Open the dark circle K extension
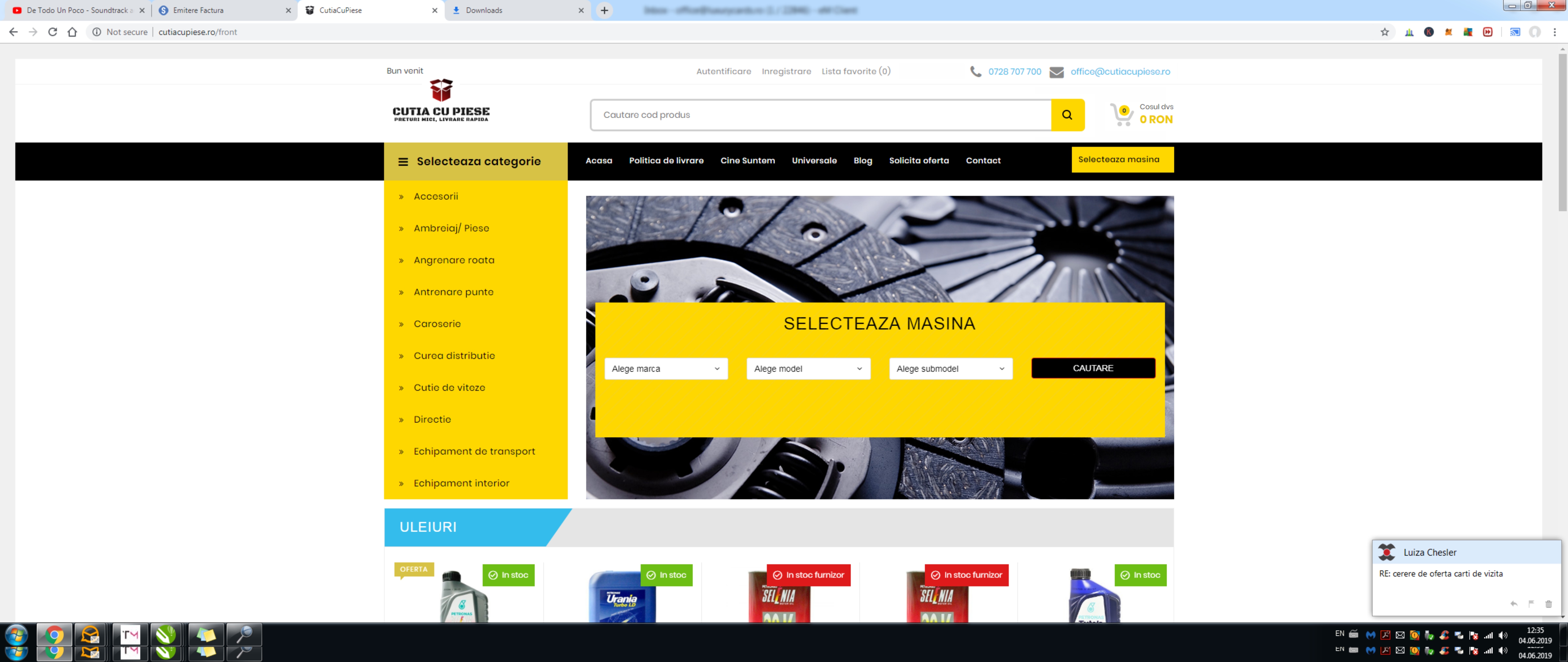Viewport: 1568px width, 662px height. click(x=1429, y=32)
